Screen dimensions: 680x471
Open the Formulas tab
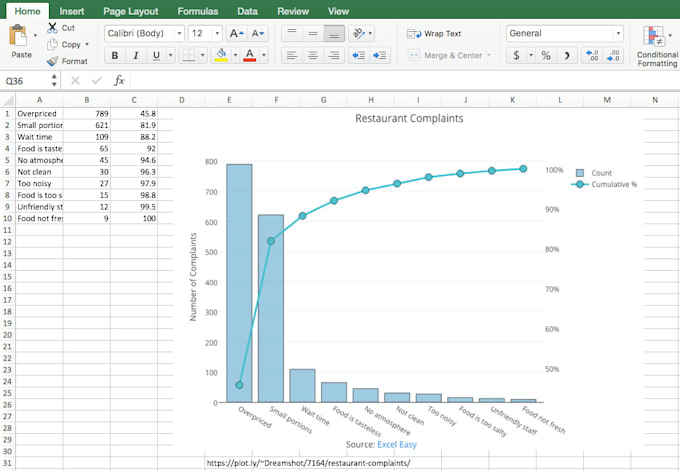(x=197, y=11)
